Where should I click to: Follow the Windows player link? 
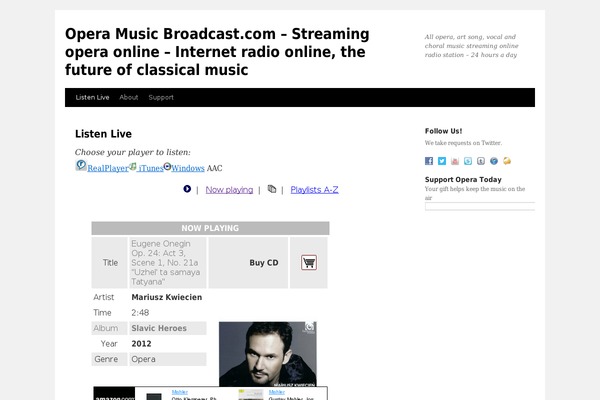click(x=188, y=168)
